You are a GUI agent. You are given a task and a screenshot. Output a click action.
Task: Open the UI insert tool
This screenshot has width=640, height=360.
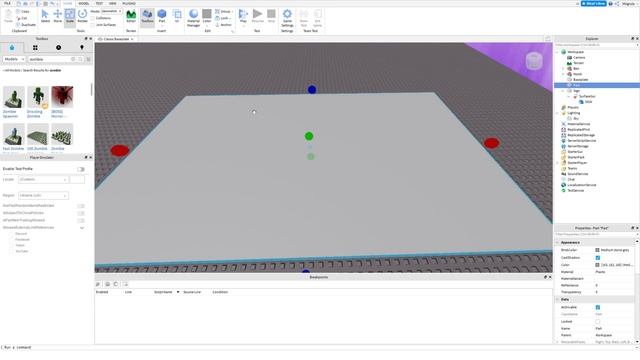click(x=177, y=16)
